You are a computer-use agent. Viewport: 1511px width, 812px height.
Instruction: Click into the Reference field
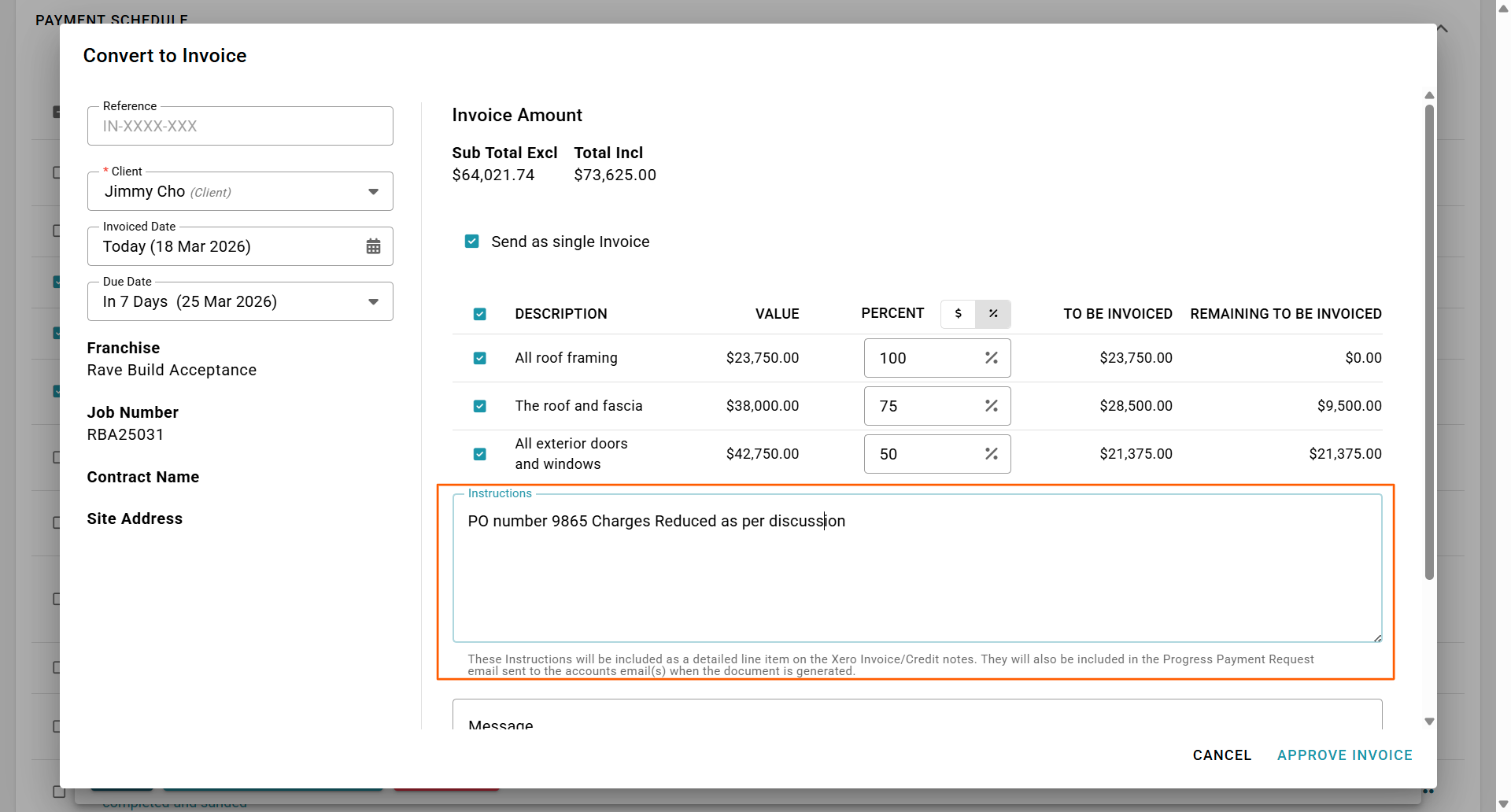click(x=240, y=127)
